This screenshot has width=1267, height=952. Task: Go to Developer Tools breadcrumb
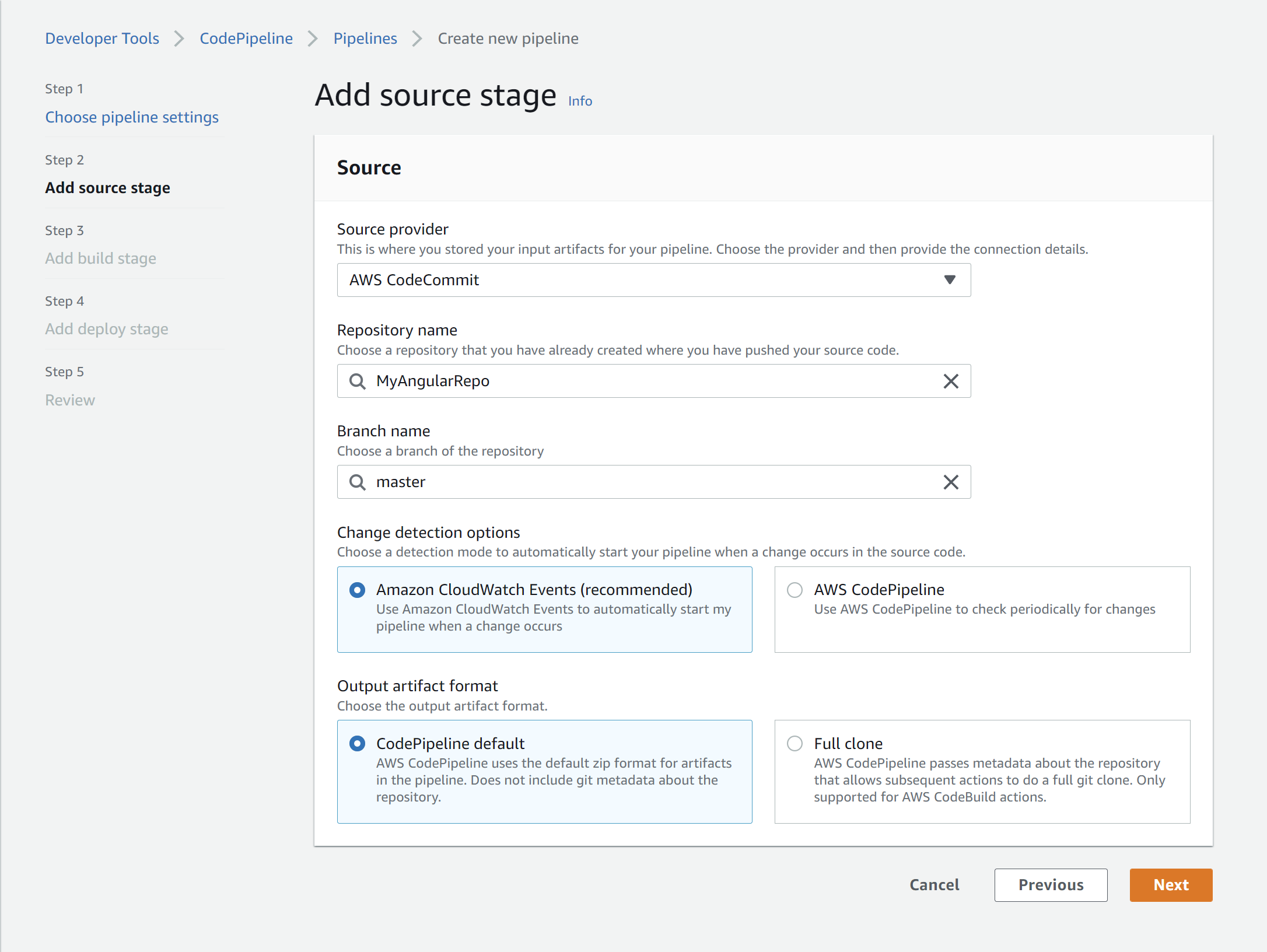[x=102, y=38]
